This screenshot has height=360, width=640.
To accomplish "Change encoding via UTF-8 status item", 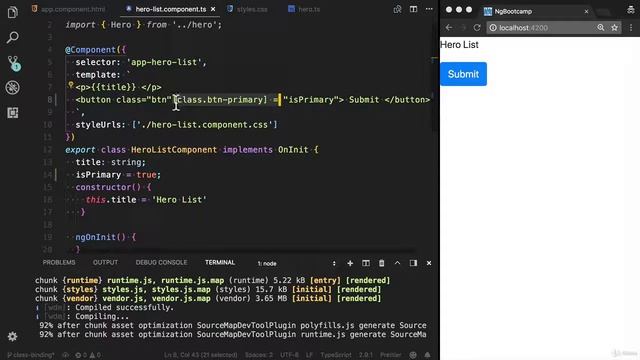I will (289, 355).
